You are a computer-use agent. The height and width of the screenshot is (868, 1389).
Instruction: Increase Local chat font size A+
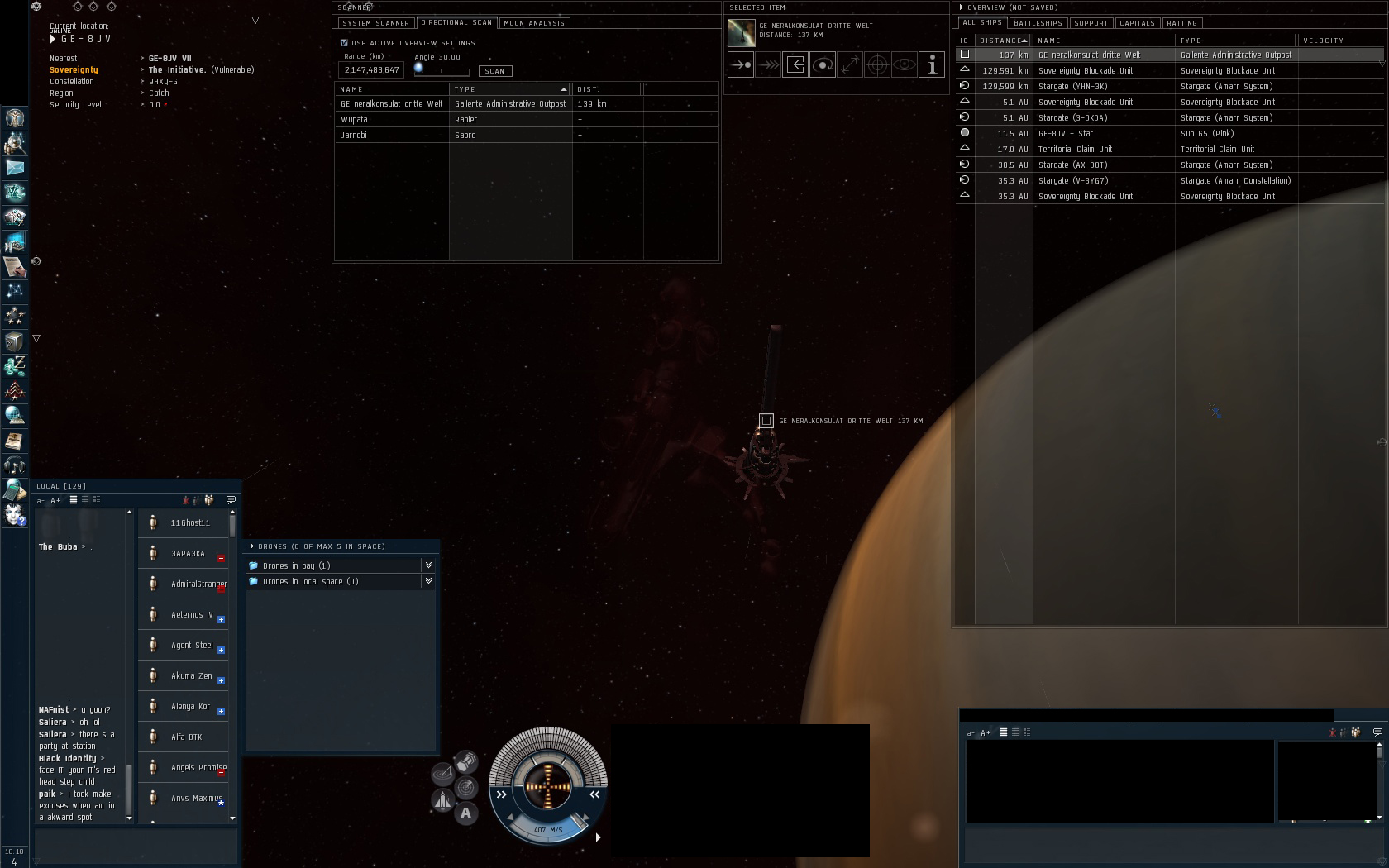click(x=55, y=500)
